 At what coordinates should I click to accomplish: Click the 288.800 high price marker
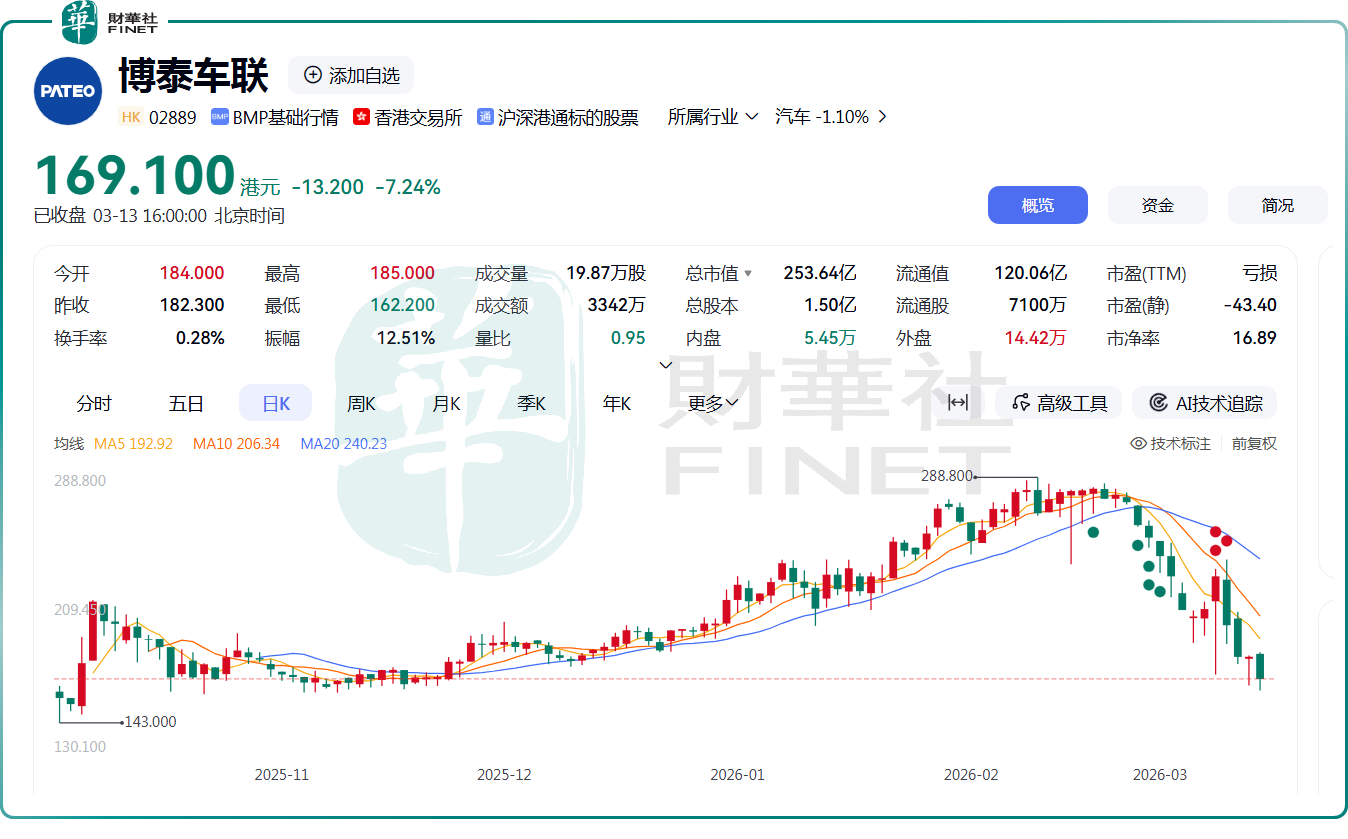(946, 476)
